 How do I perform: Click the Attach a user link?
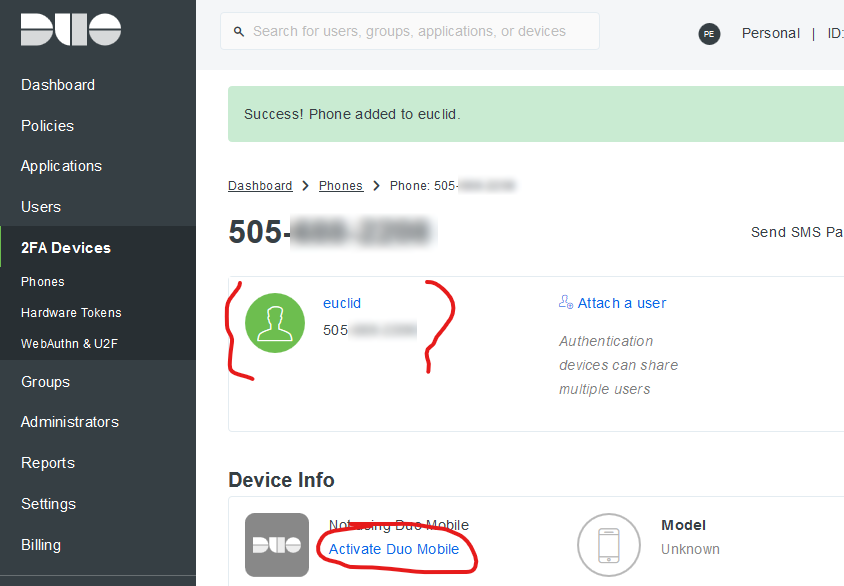[621, 302]
